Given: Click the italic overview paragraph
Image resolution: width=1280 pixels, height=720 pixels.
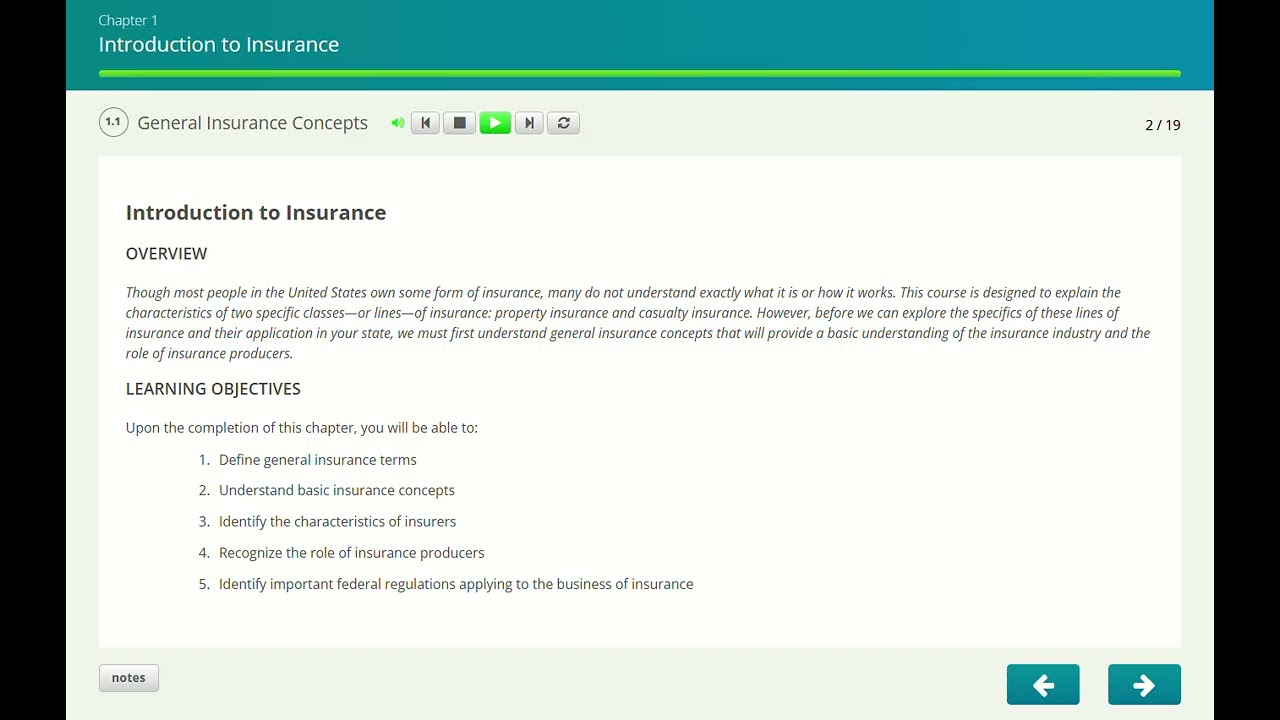Looking at the screenshot, I should (638, 323).
